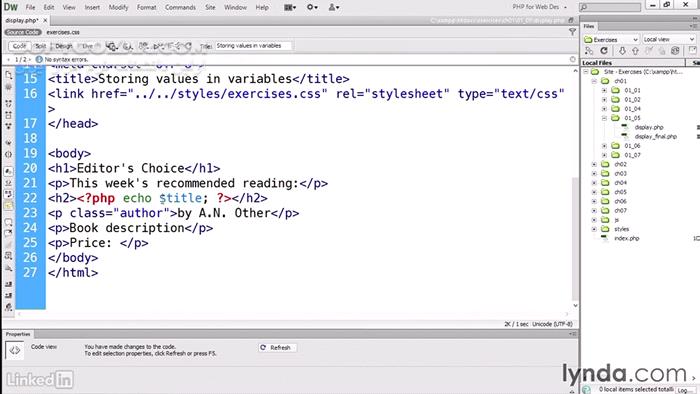Click the Refresh Design View icon in Document toolbar
The height and width of the screenshot is (394, 700).
tap(188, 46)
